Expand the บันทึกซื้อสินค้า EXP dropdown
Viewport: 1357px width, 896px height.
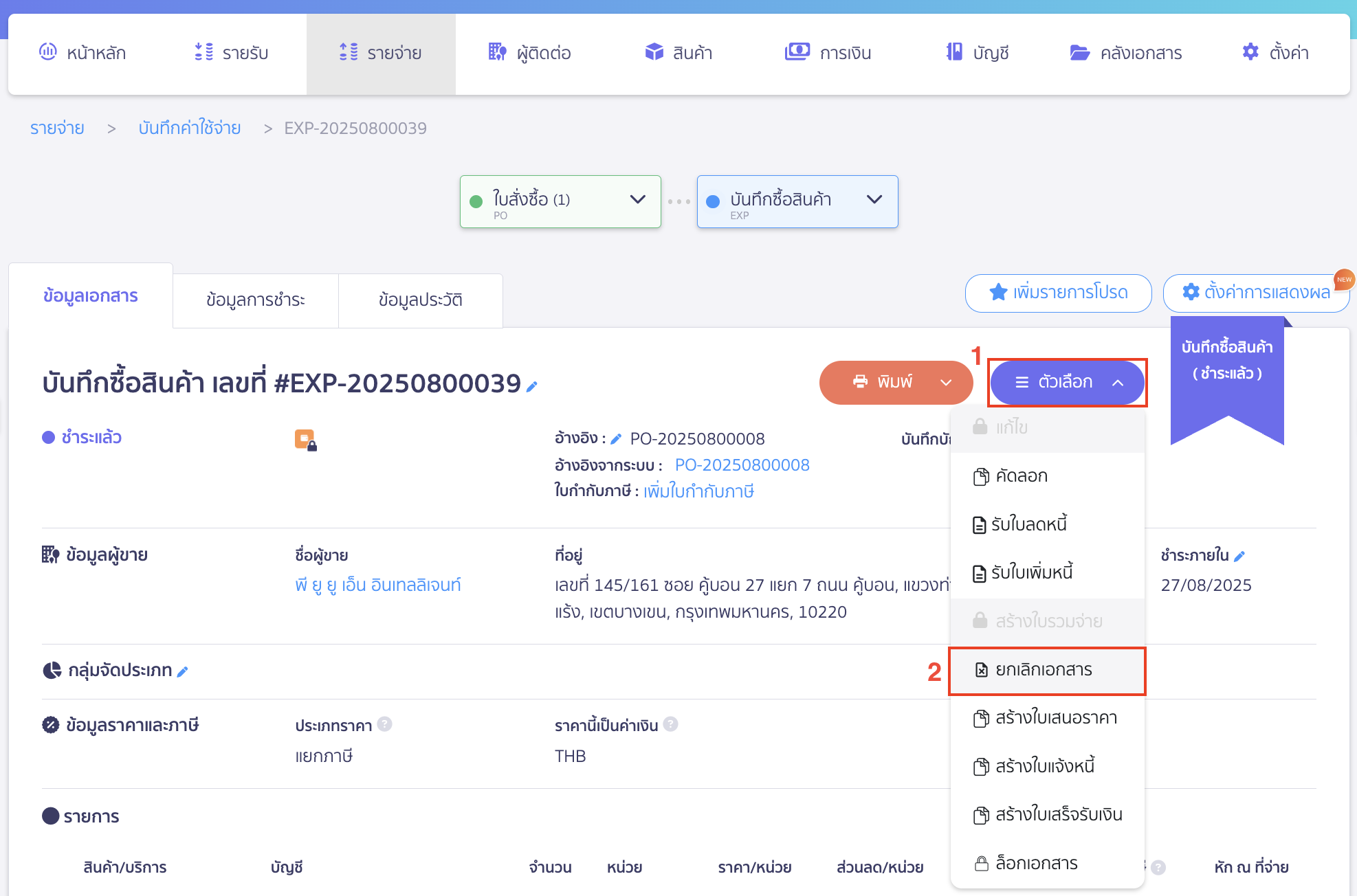click(x=874, y=200)
